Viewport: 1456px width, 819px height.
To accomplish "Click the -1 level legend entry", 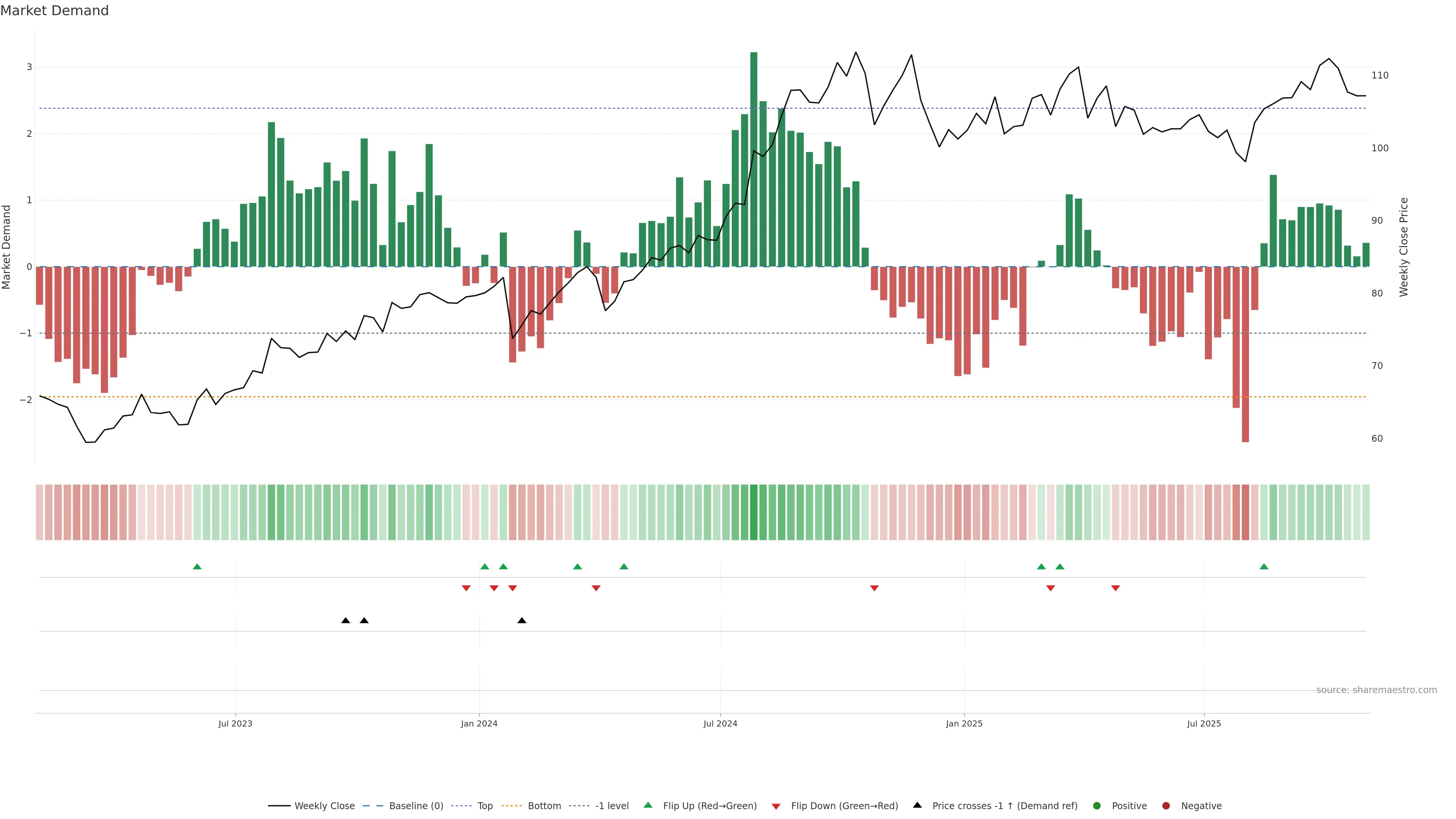I will point(612,806).
